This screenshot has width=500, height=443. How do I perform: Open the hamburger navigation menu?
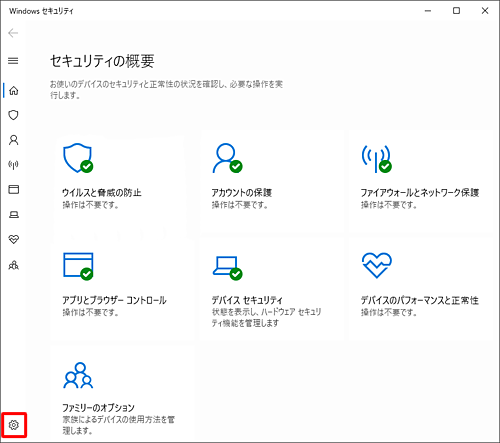point(13,61)
